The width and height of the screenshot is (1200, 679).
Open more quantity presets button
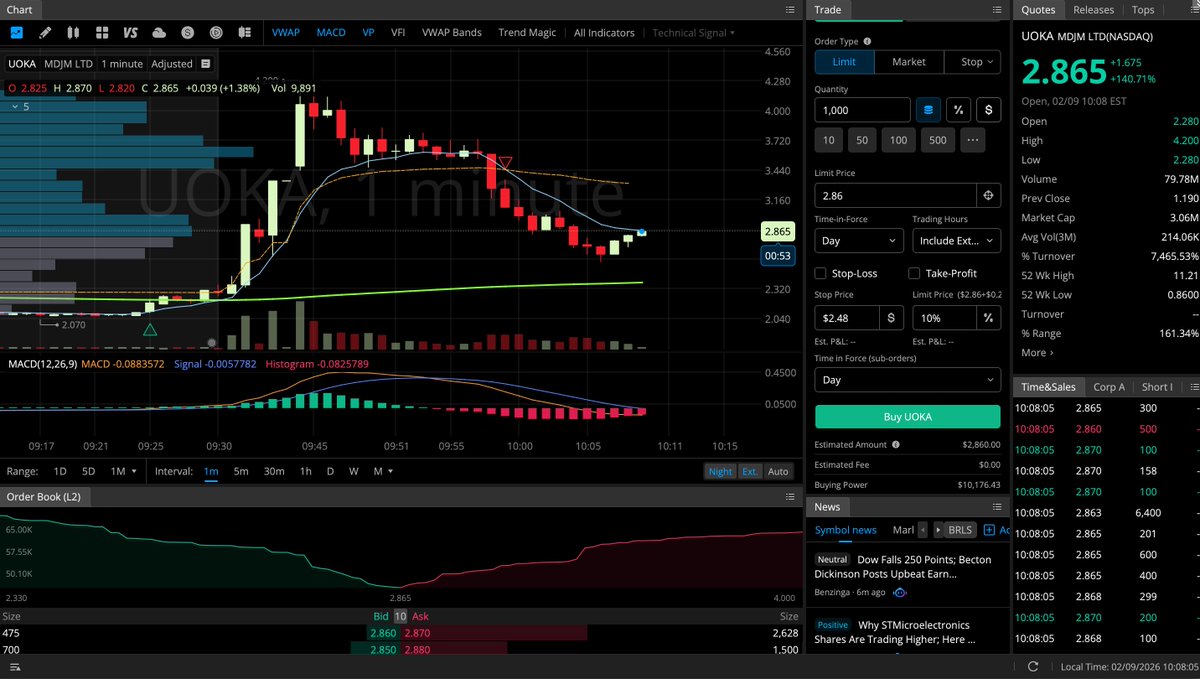[972, 140]
